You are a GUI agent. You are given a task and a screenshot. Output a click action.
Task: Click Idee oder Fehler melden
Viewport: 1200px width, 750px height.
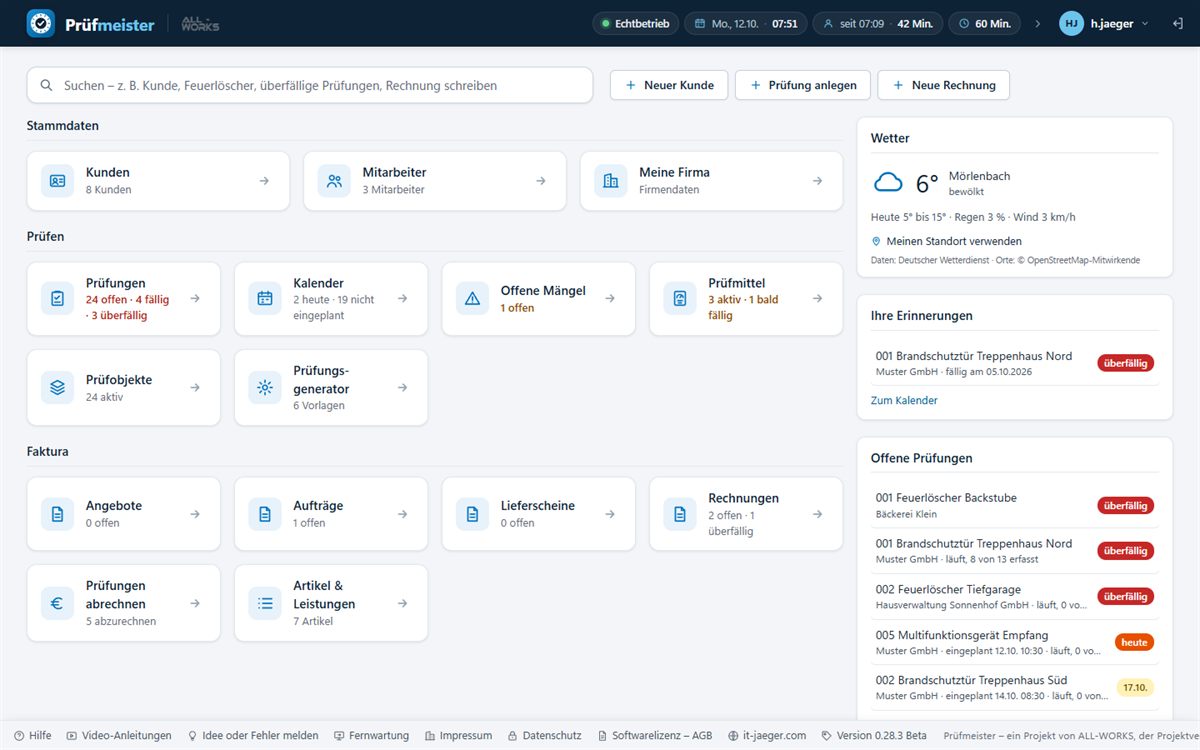pos(253,735)
